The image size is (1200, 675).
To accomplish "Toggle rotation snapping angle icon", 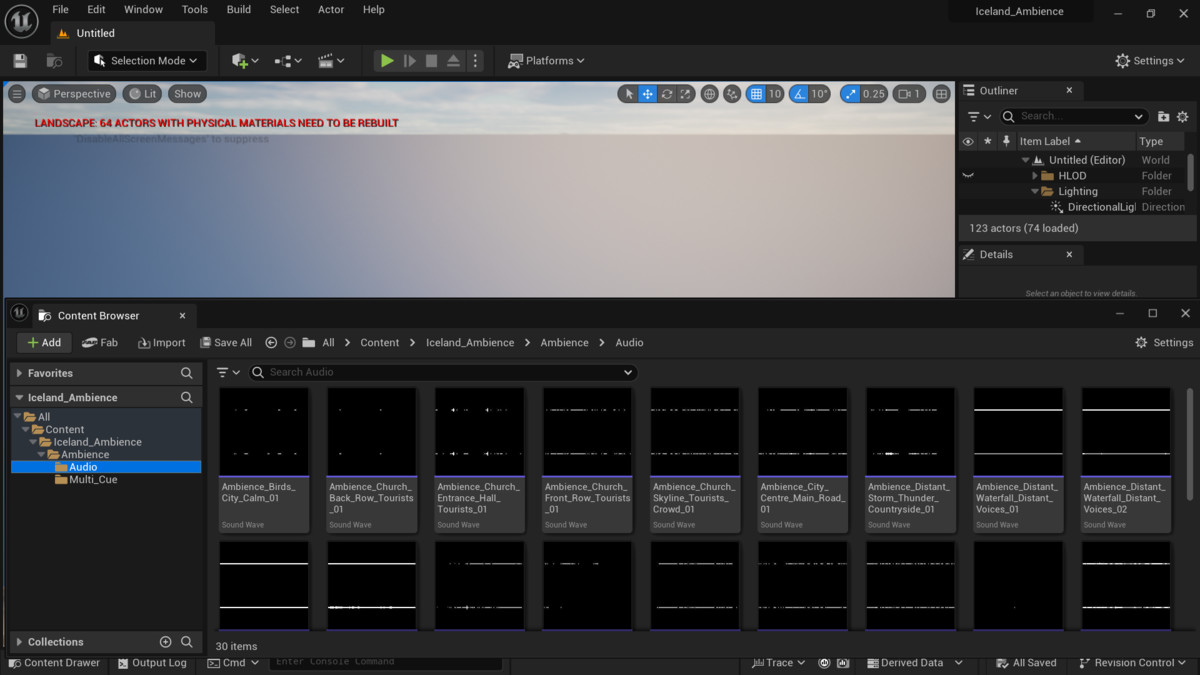I will coord(799,94).
